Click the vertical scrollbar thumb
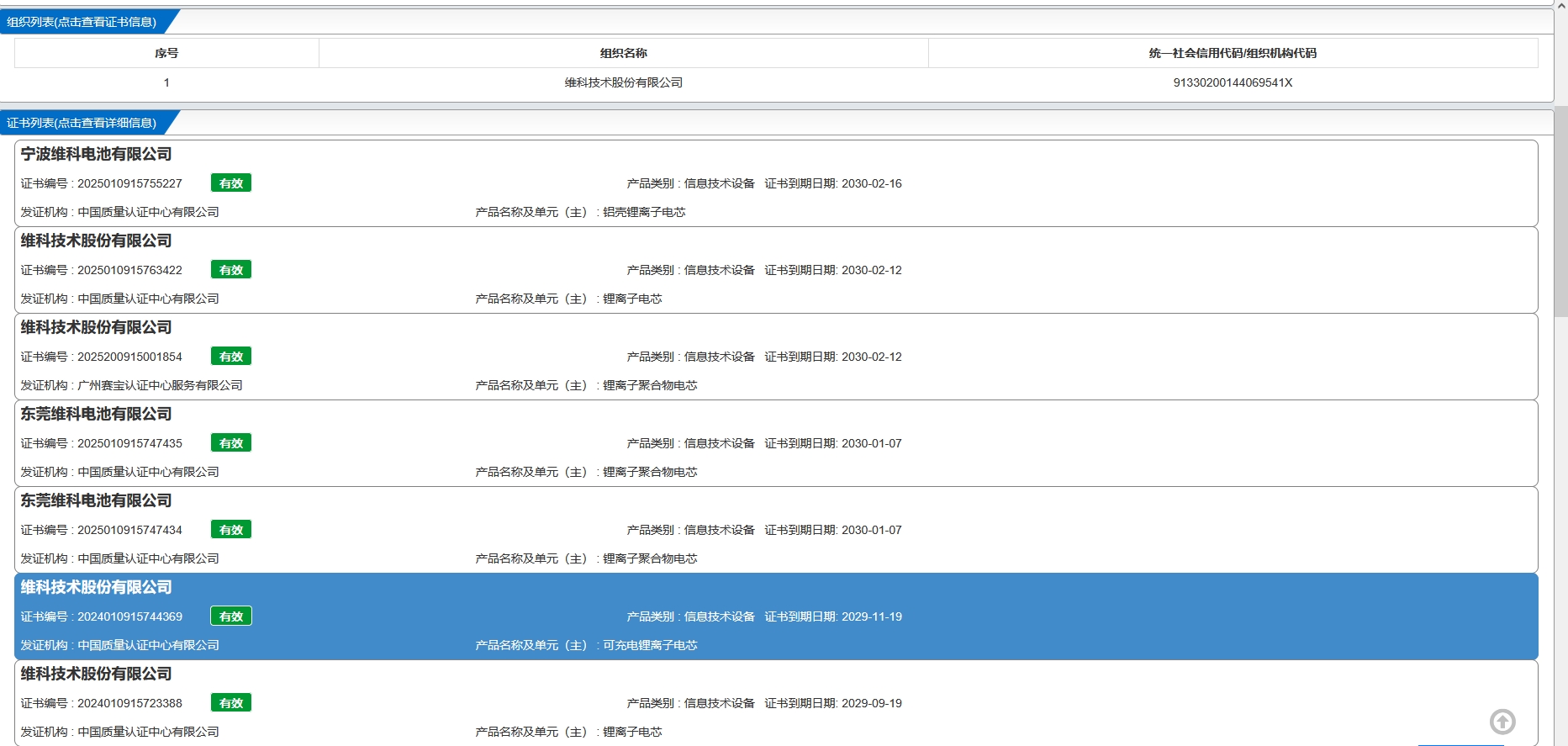 (x=1561, y=210)
